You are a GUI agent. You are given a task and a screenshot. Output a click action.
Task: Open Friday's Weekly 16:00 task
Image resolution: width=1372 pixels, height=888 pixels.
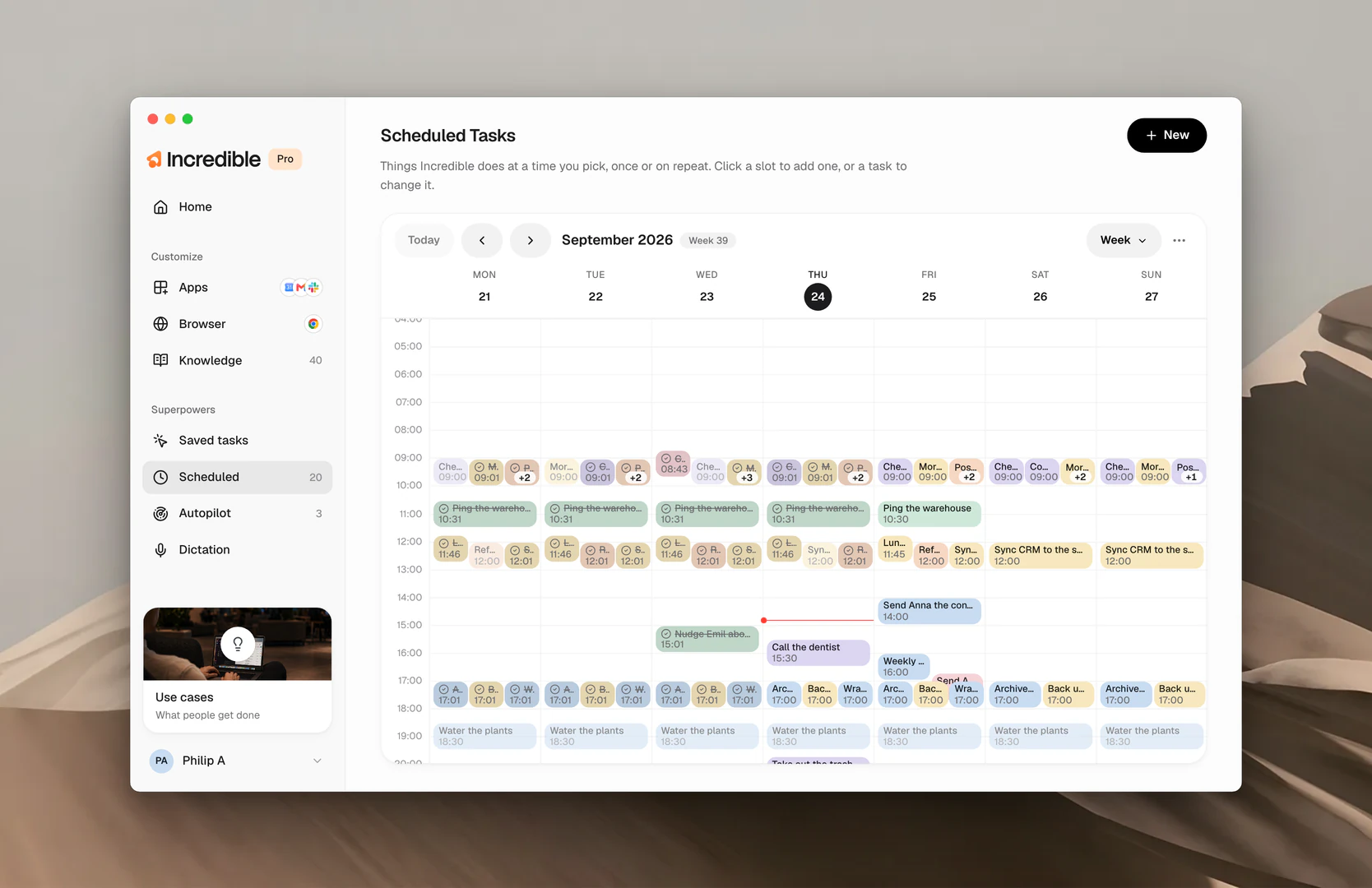click(x=904, y=666)
